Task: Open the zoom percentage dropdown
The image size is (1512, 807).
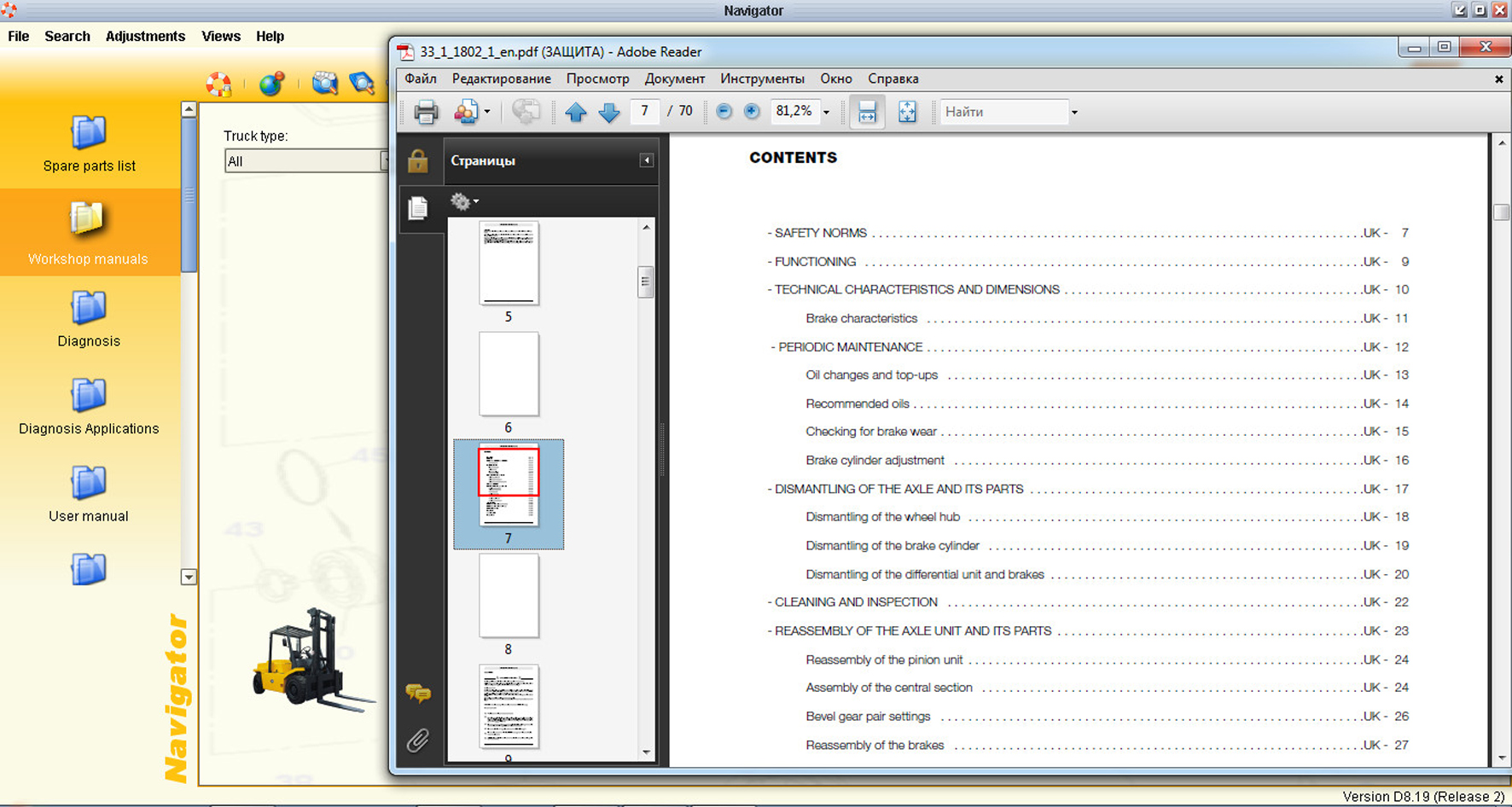Action: [x=826, y=112]
